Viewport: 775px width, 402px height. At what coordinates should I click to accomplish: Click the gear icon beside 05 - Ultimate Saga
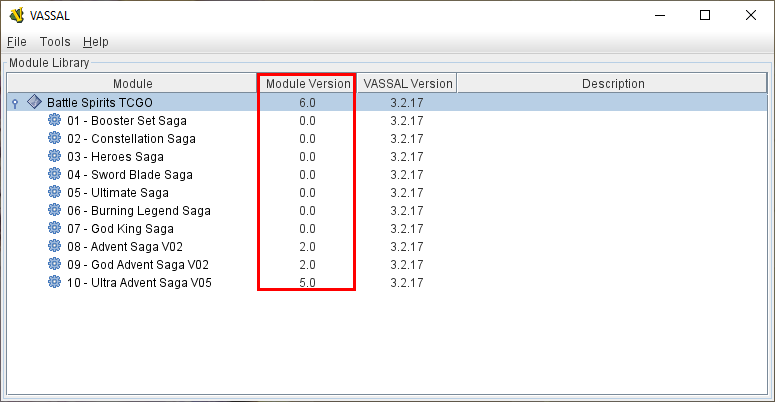click(54, 192)
